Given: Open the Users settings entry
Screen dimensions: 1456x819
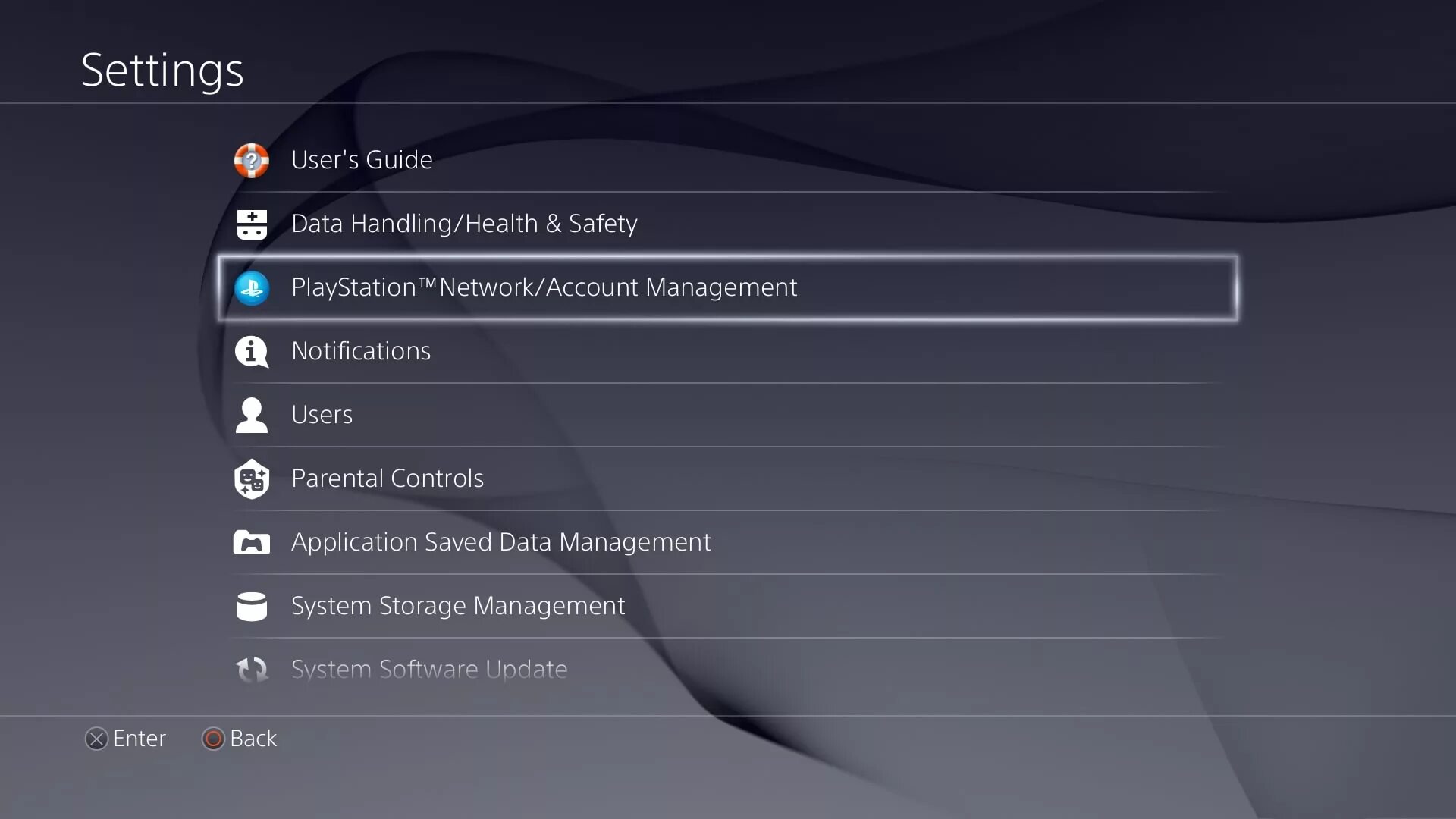Looking at the screenshot, I should tap(728, 415).
